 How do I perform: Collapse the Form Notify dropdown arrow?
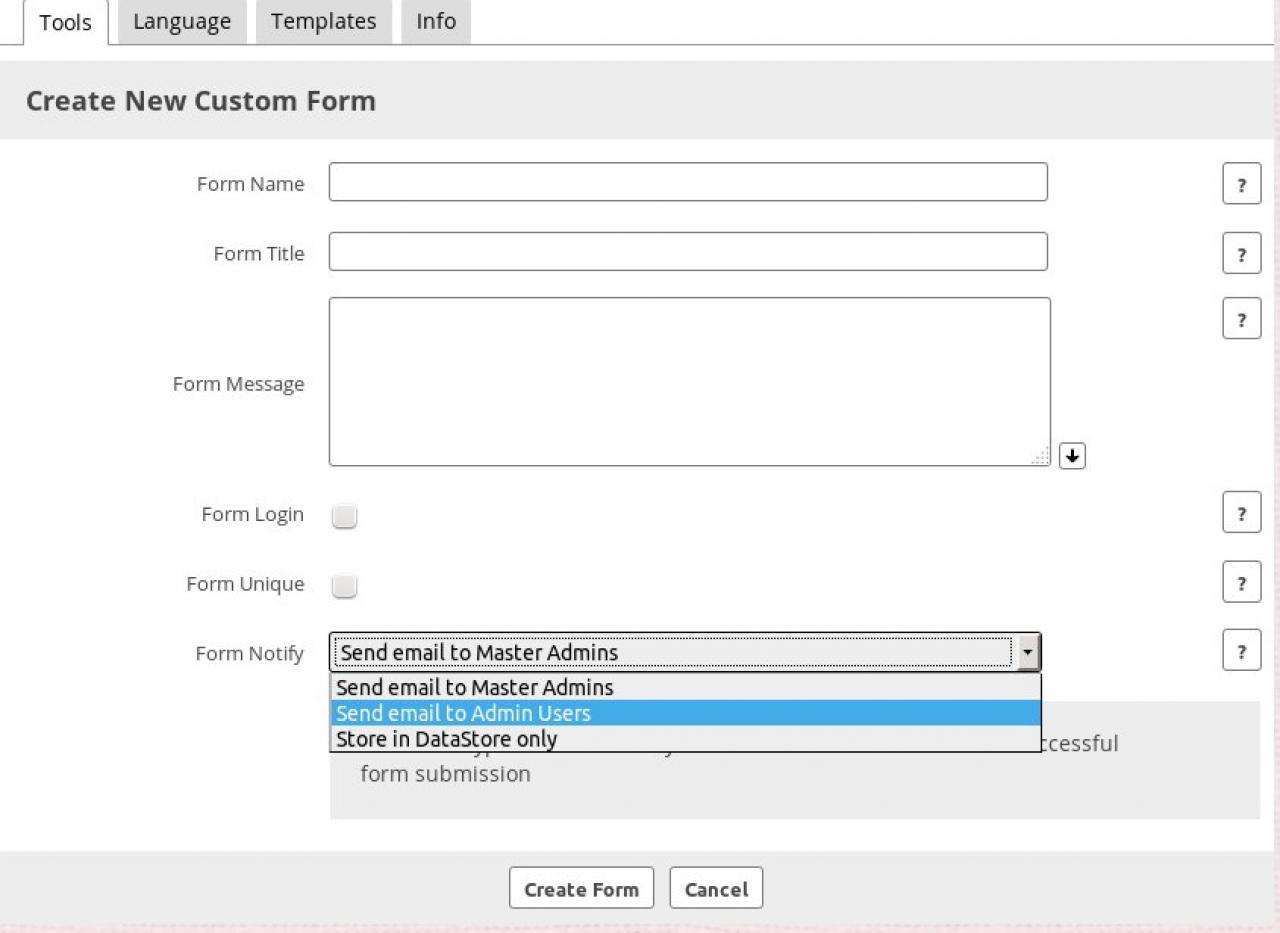[1027, 653]
